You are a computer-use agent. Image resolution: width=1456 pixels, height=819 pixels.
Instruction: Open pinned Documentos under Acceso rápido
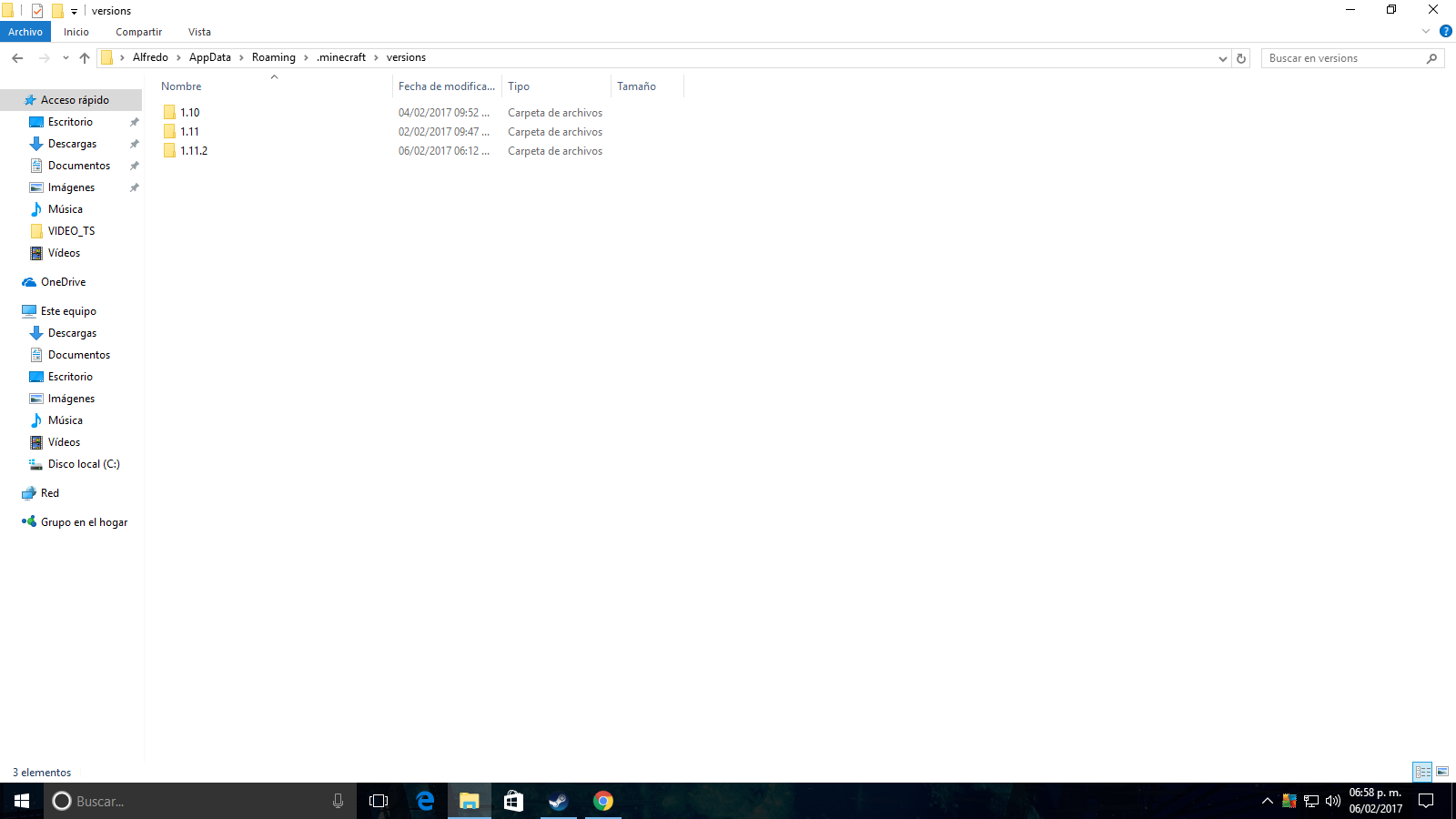79,166
